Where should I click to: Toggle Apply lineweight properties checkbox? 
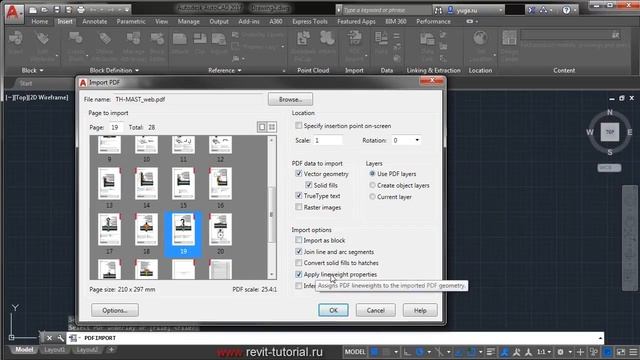(x=299, y=274)
